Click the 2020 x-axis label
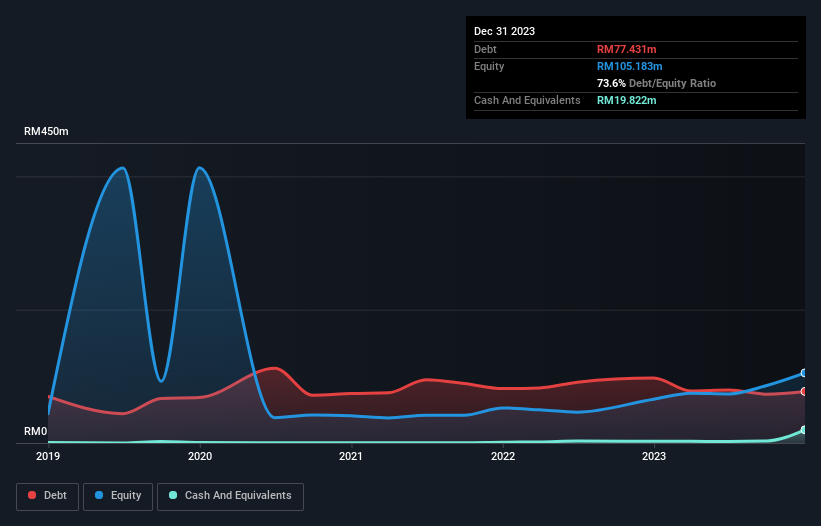 pyautogui.click(x=200, y=456)
